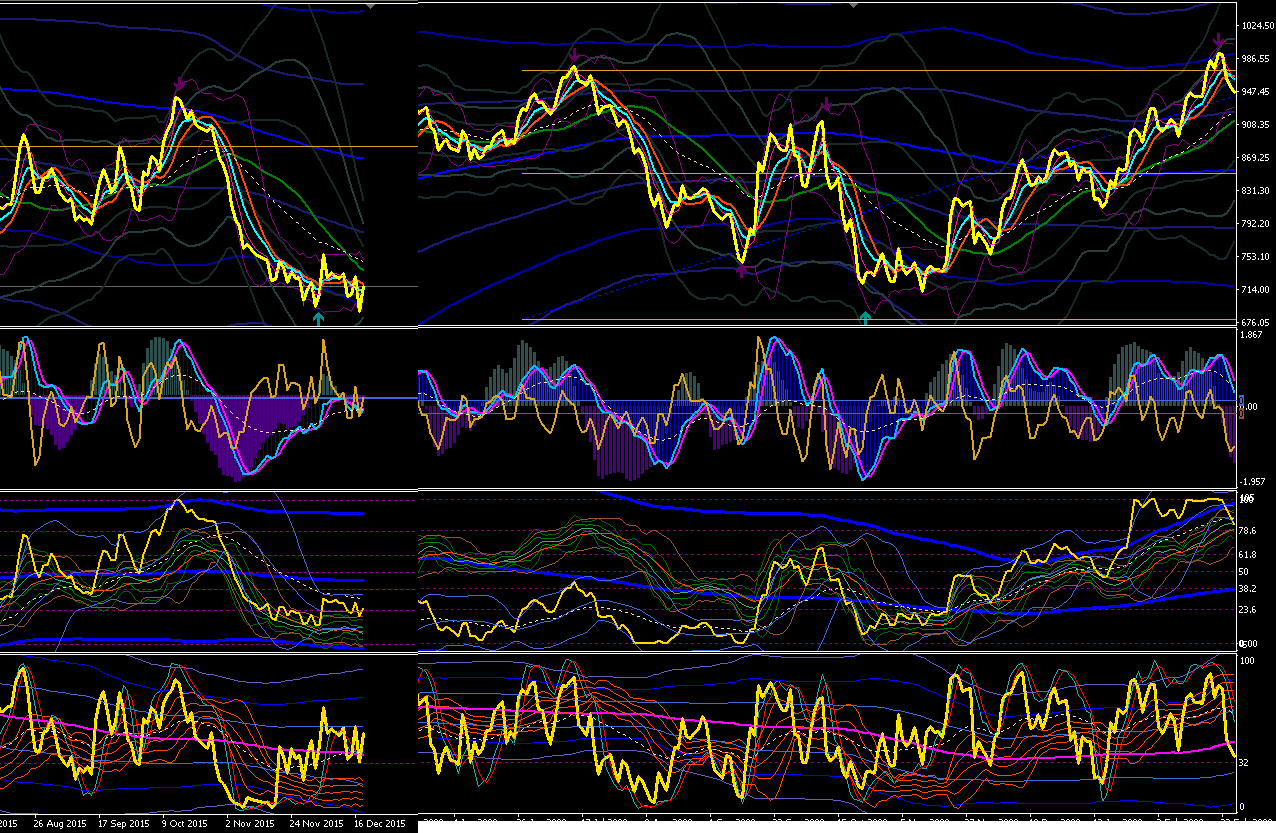Click the gray chart-shift triangle atop the left chart

pyautogui.click(x=371, y=4)
